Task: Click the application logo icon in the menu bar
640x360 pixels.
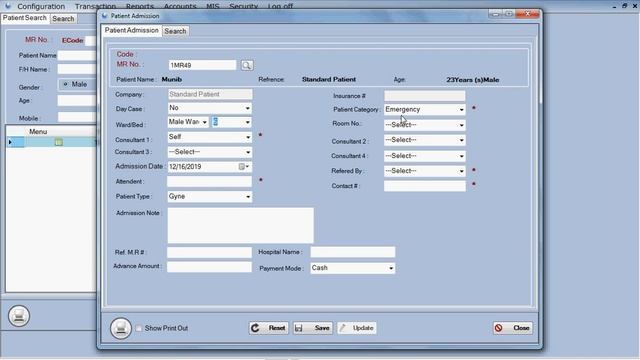Action: coord(8,6)
